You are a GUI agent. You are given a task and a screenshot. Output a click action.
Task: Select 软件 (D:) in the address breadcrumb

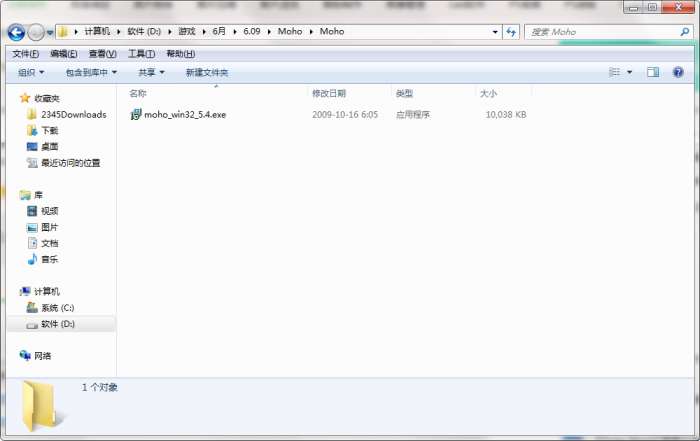[x=144, y=31]
